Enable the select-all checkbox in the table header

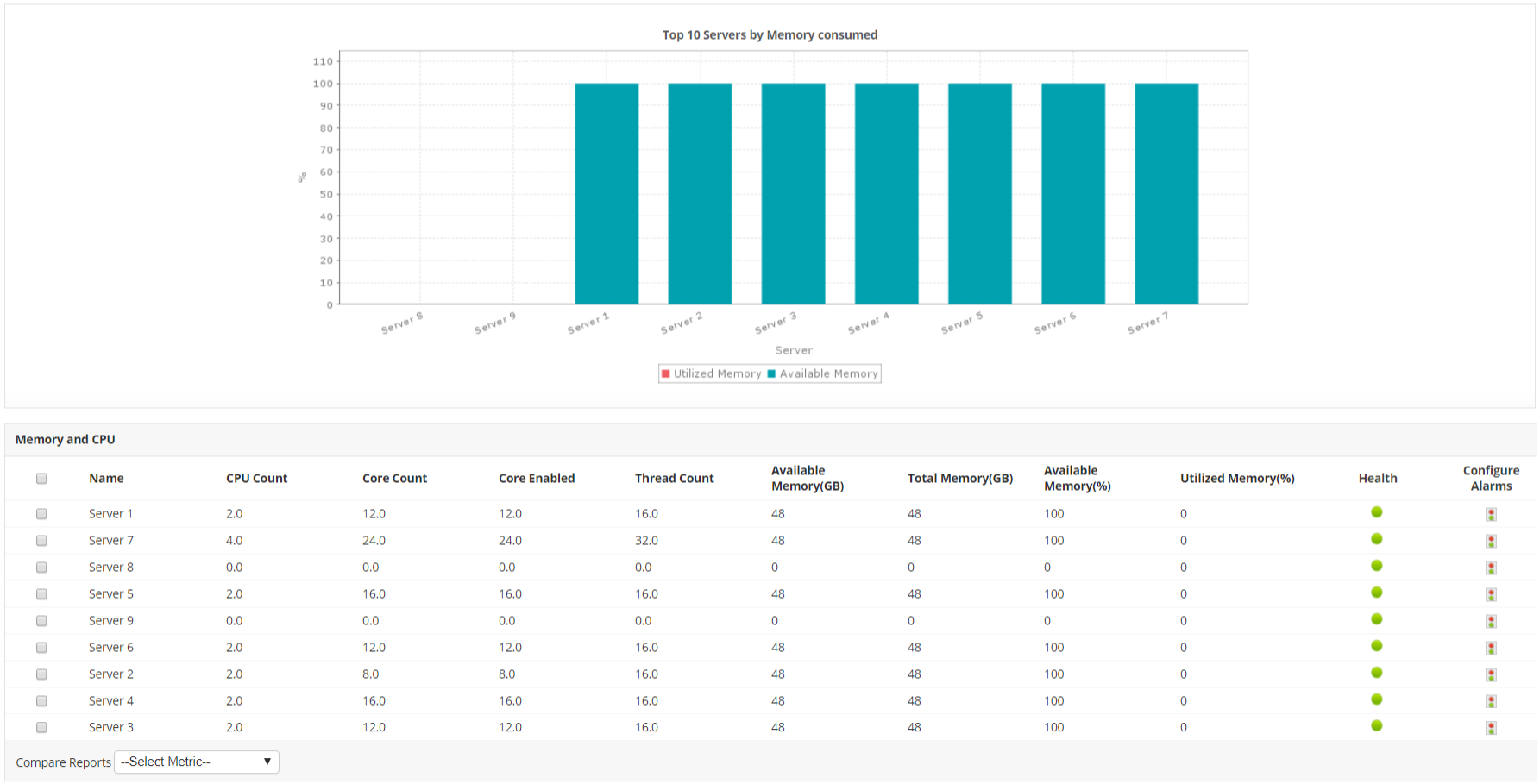click(41, 478)
